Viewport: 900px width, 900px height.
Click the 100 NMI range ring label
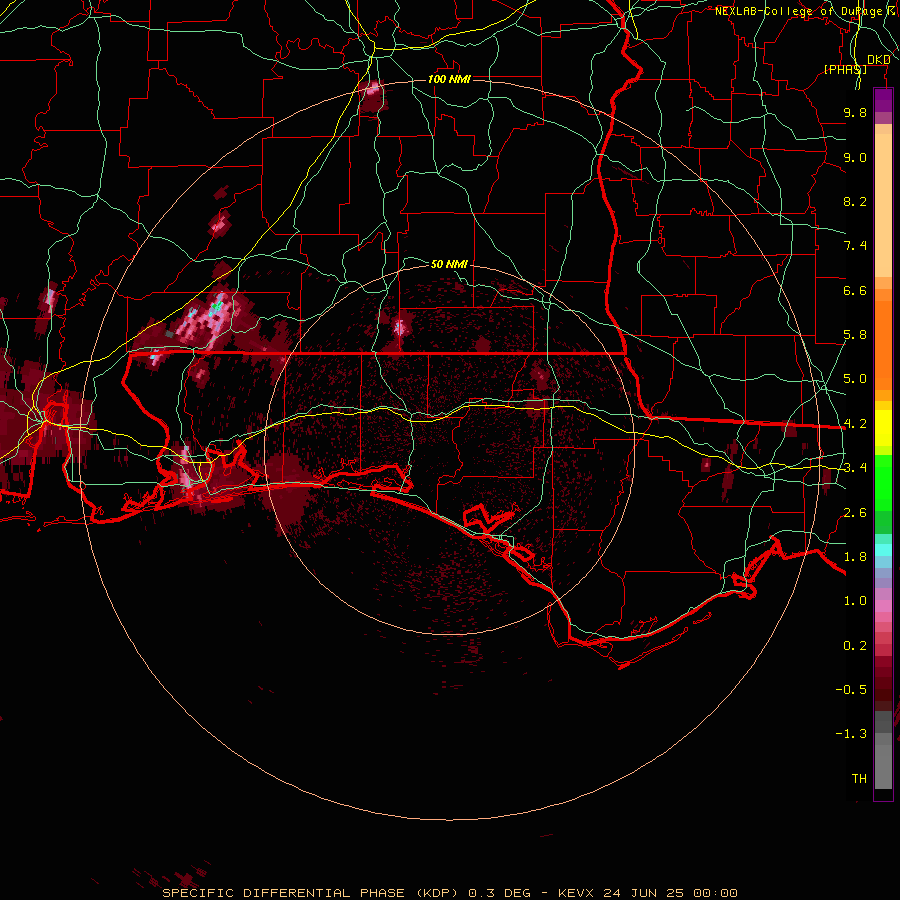449,79
